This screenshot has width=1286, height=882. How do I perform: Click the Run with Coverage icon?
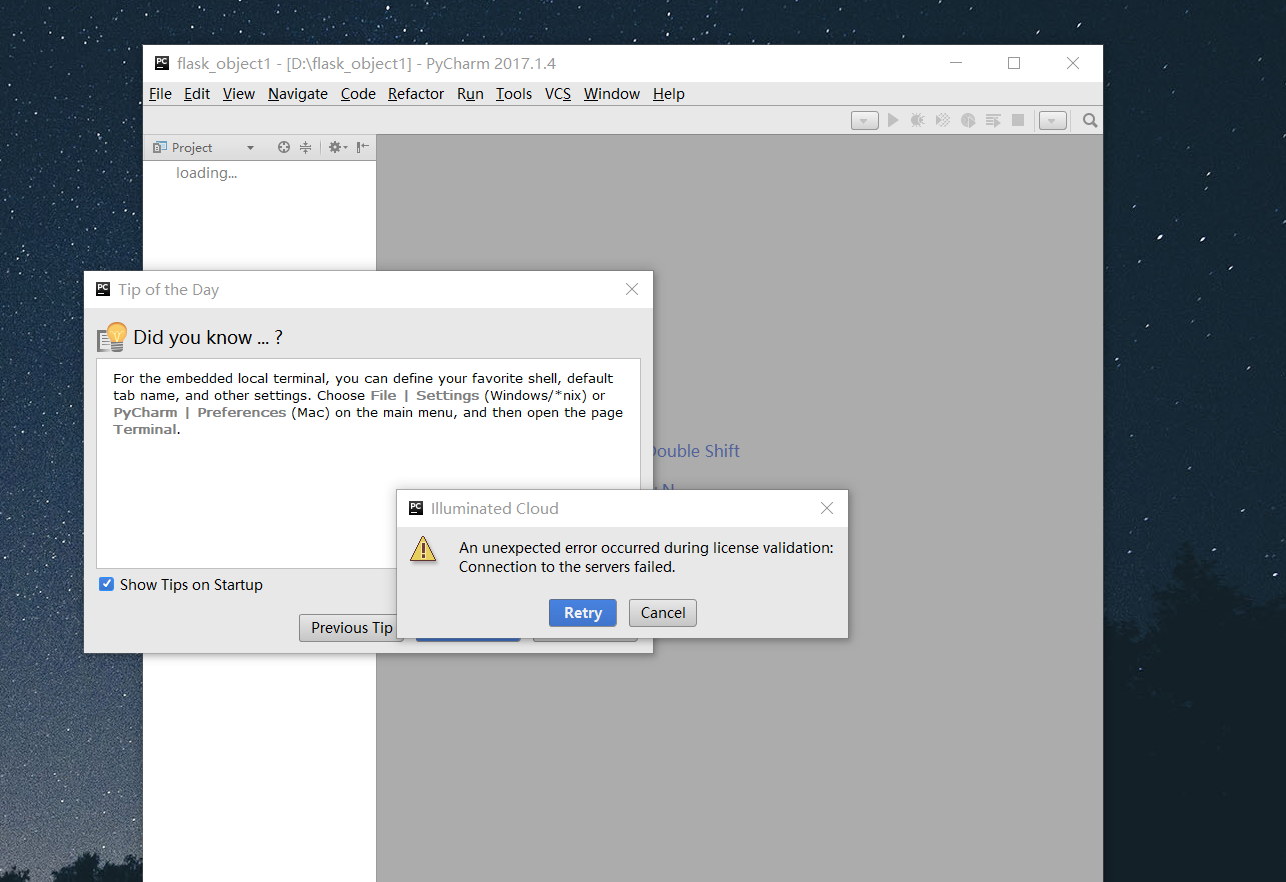pyautogui.click(x=943, y=120)
